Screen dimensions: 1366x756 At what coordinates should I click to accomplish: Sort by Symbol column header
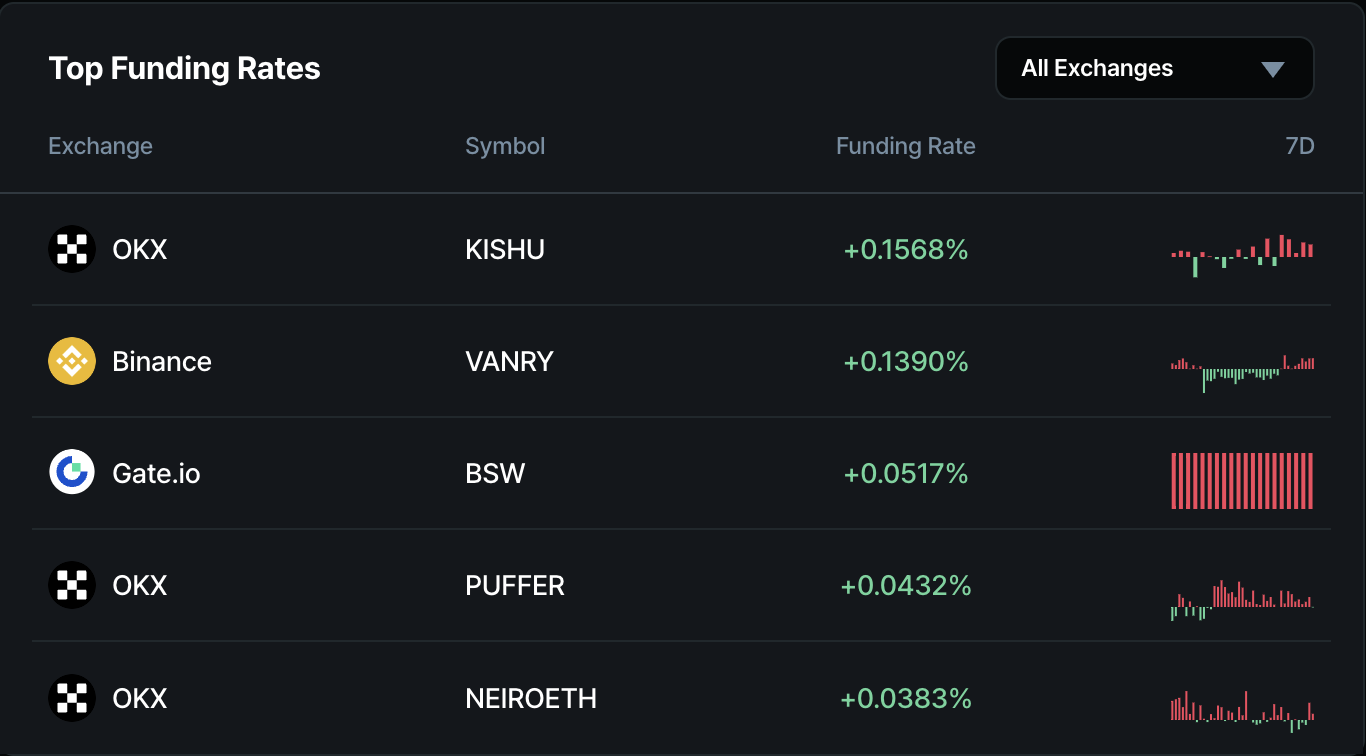[x=505, y=146]
